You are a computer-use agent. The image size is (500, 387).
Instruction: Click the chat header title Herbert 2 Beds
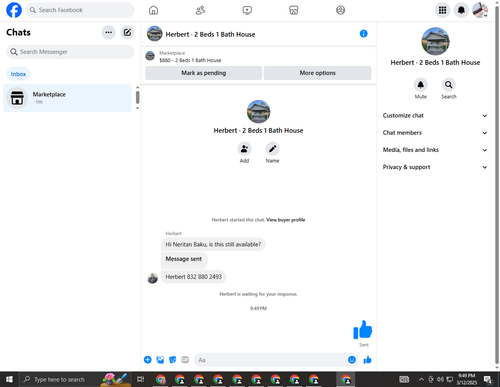click(x=210, y=34)
